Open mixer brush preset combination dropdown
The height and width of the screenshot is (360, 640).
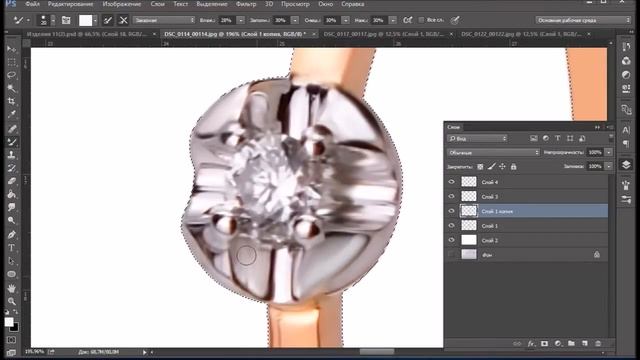(164, 20)
